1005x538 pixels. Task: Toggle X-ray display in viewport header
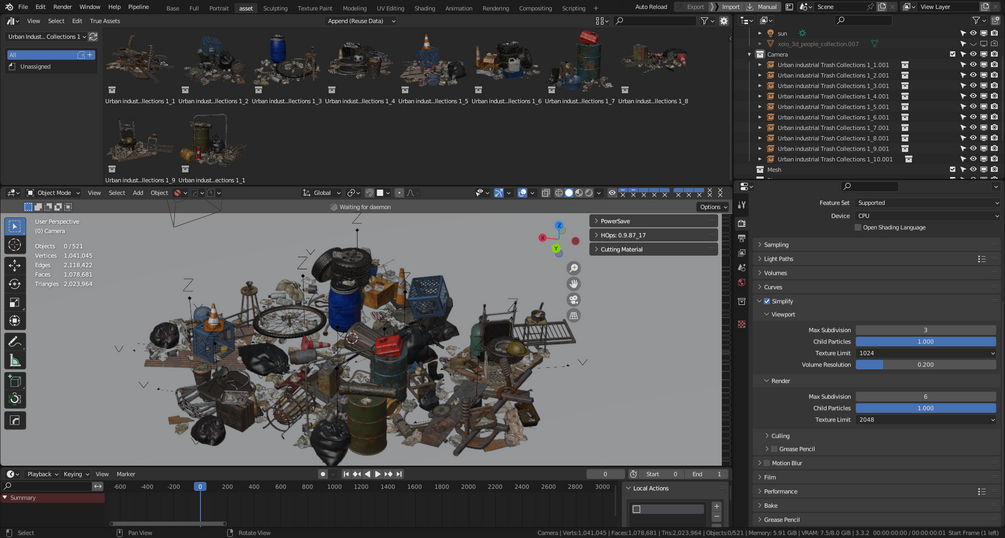[545, 192]
